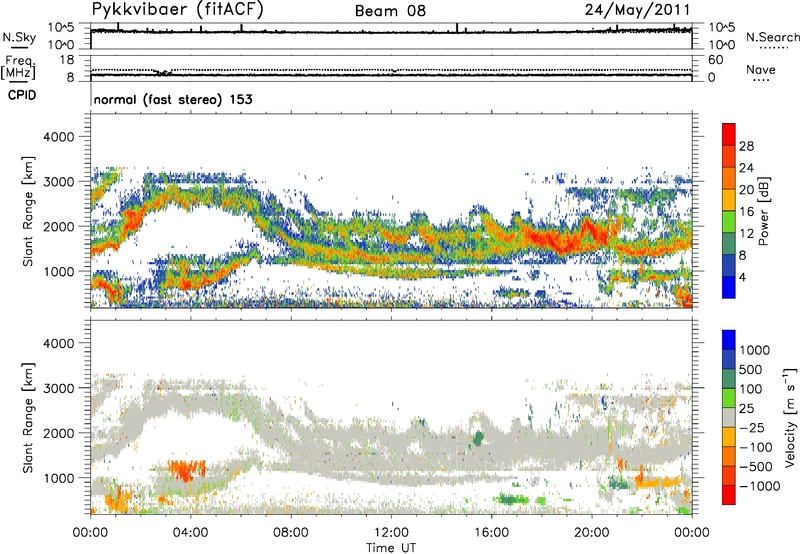Click 'Slant Range [km]' label of velocity panel
The width and height of the screenshot is (800, 554).
[28, 418]
